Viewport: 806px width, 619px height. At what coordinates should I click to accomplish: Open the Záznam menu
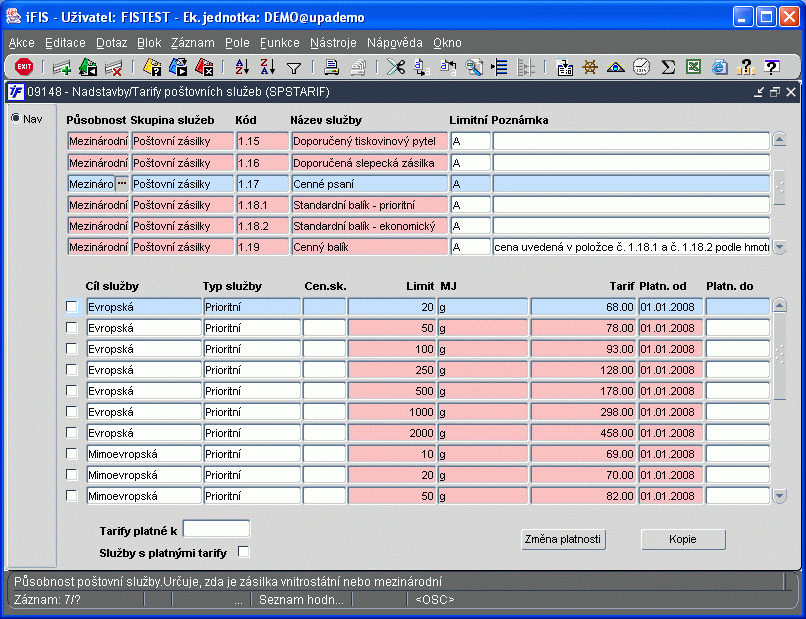click(x=192, y=43)
